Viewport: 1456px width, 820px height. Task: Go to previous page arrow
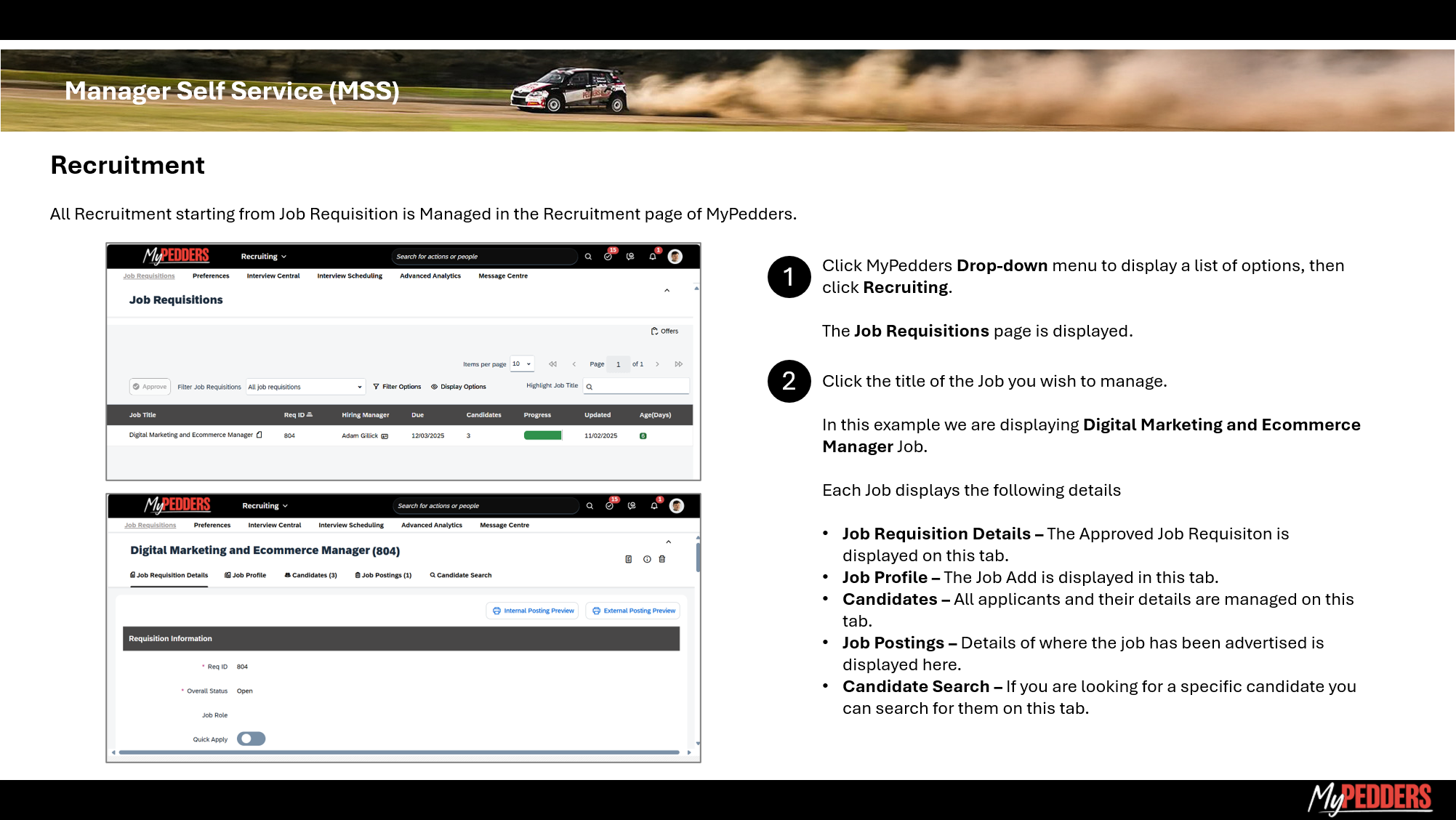click(574, 364)
